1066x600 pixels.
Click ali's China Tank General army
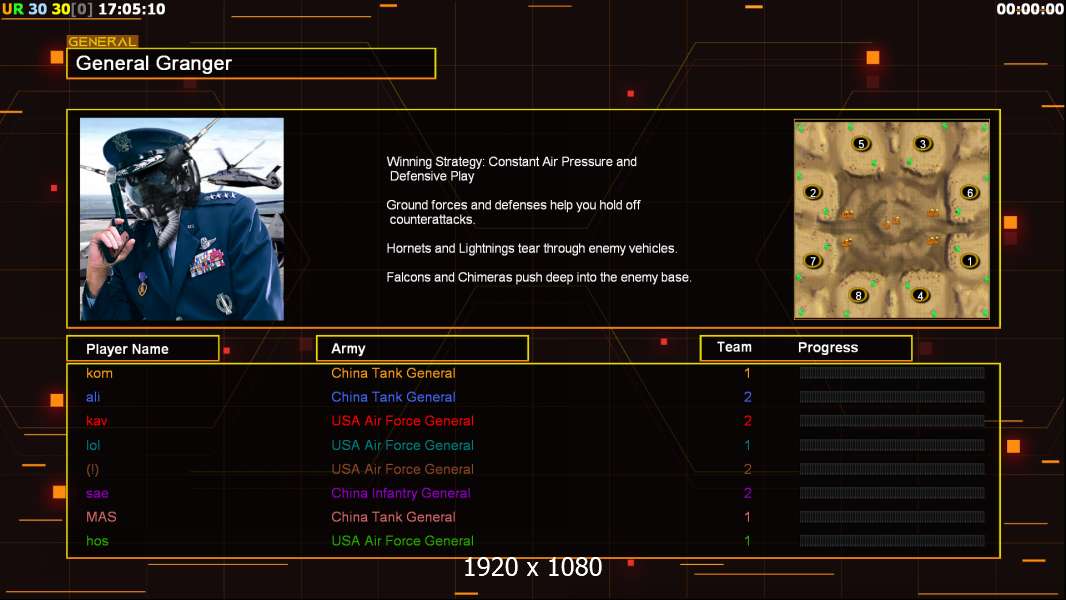pyautogui.click(x=393, y=397)
